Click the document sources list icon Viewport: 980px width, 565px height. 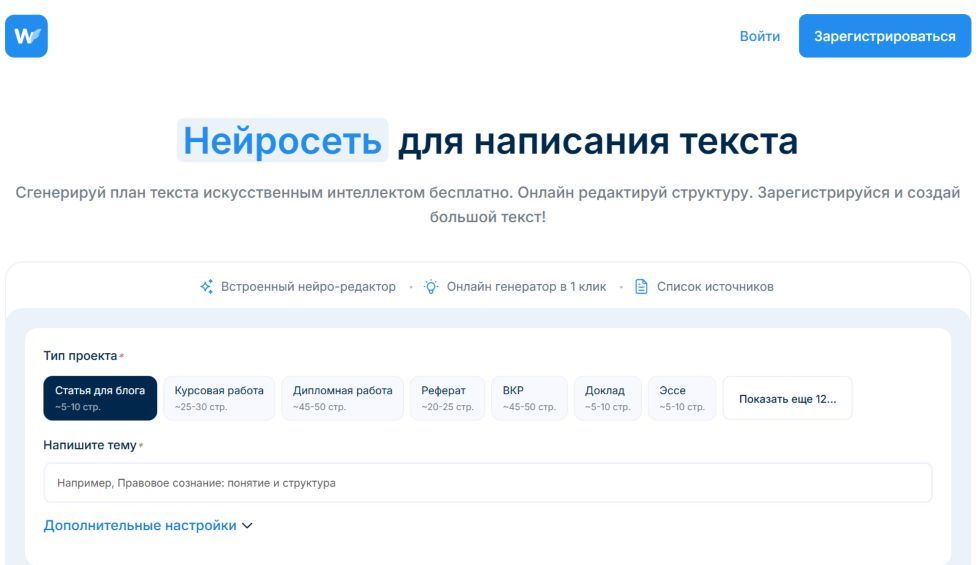pos(641,286)
